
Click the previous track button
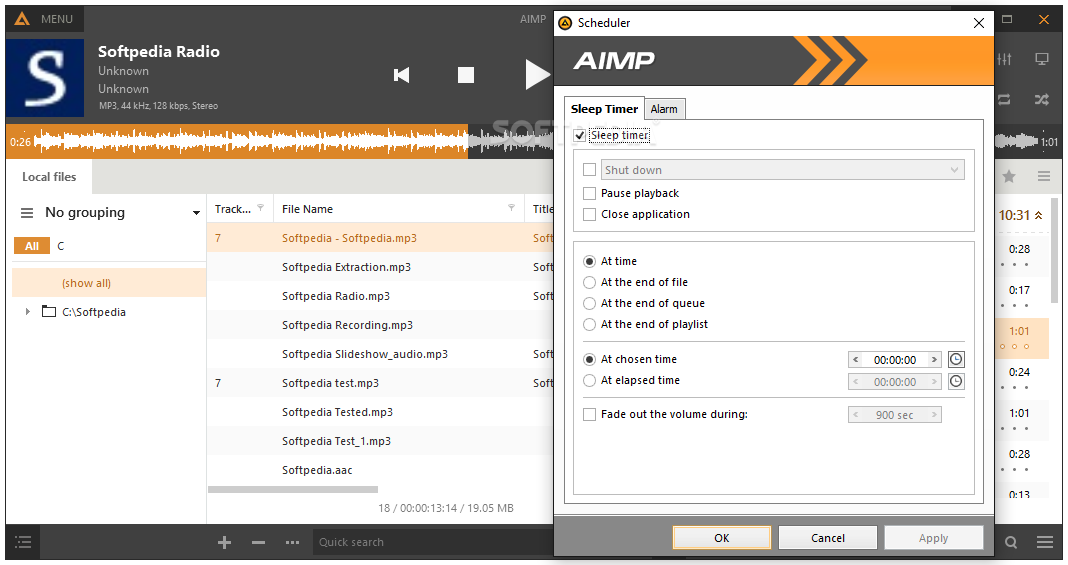click(x=402, y=75)
